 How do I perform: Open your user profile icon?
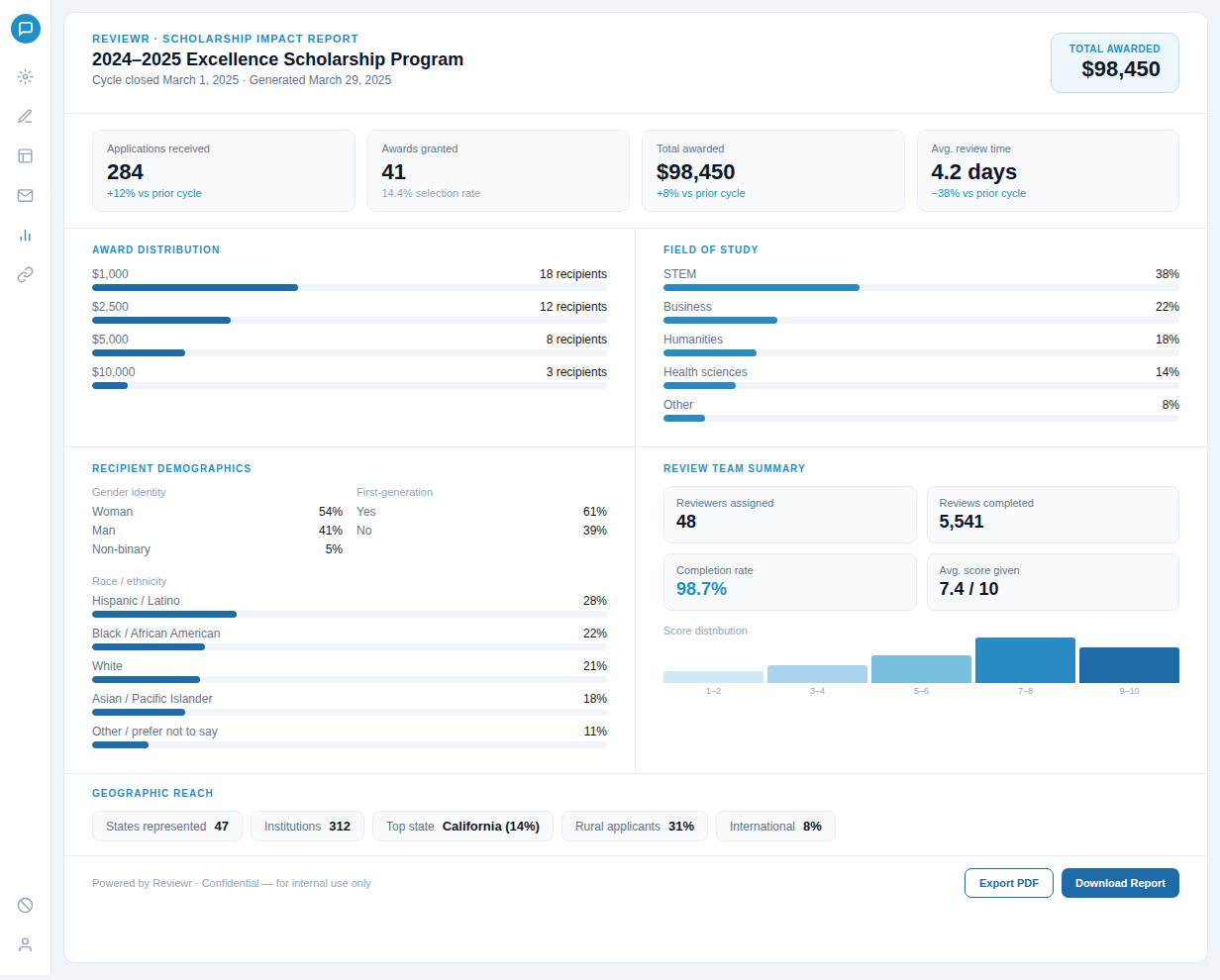(x=26, y=943)
